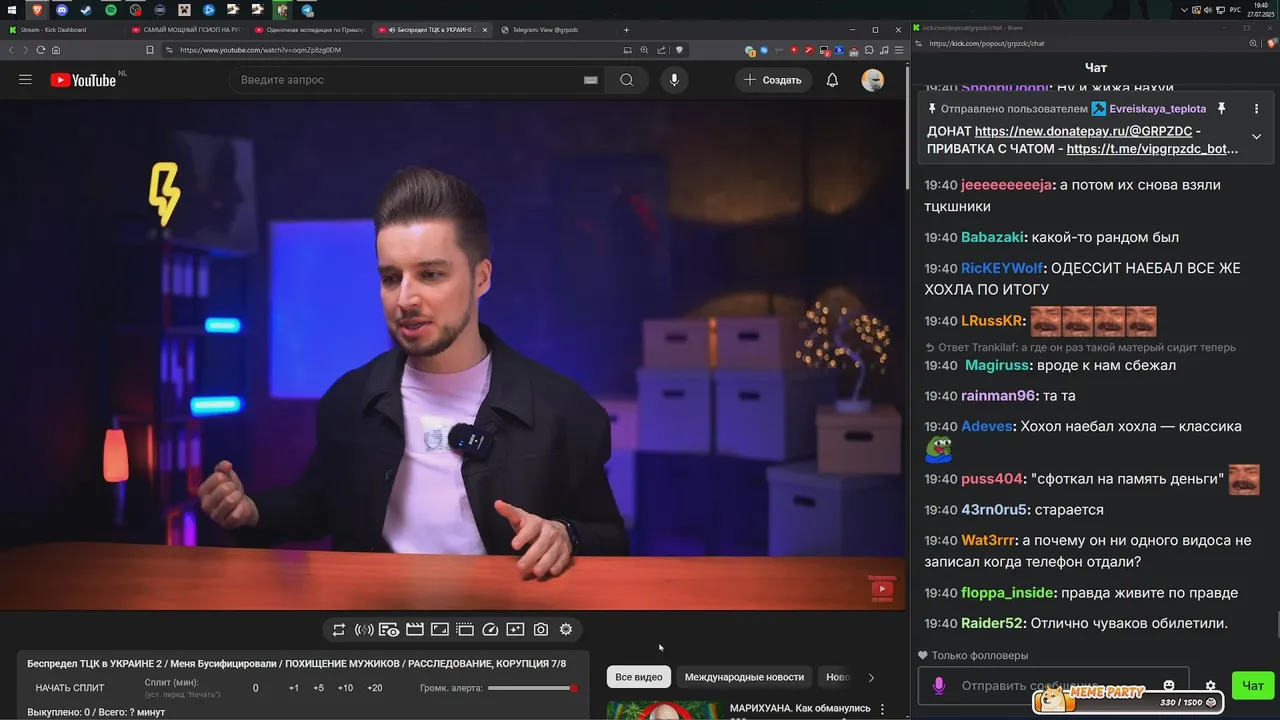The image size is (1280, 720).
Task: Show more chips with the right chevron
Action: coord(871,677)
